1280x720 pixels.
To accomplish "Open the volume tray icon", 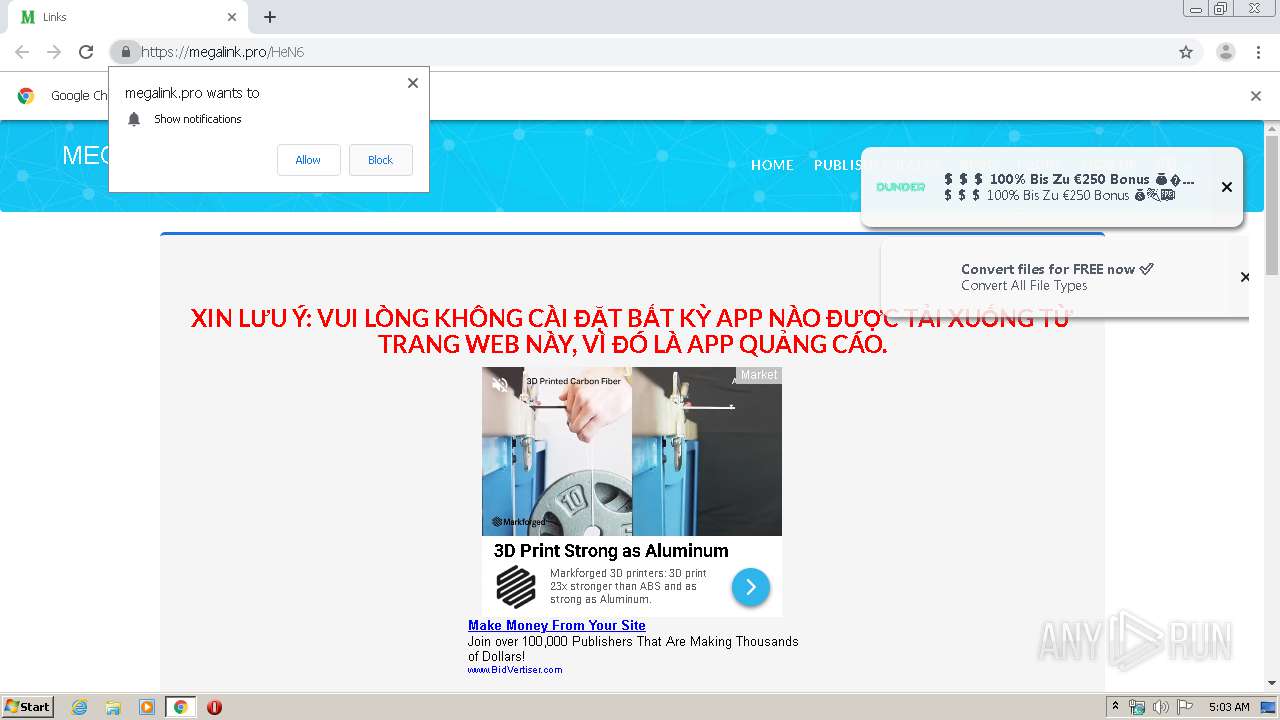I will pyautogui.click(x=1161, y=707).
